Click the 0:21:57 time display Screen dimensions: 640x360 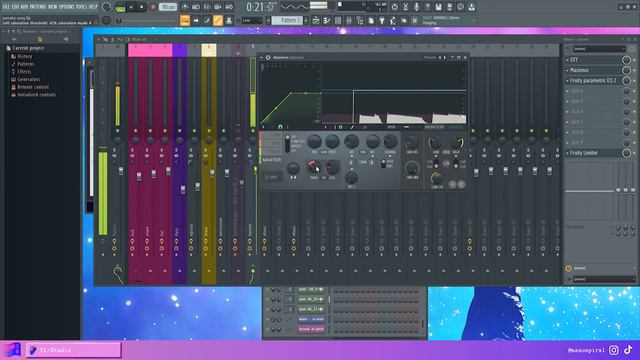(261, 7)
